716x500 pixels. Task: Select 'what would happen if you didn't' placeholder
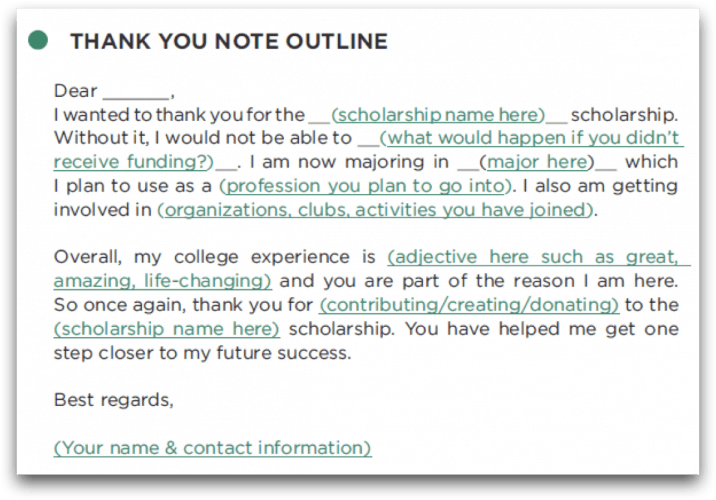[x=532, y=138]
